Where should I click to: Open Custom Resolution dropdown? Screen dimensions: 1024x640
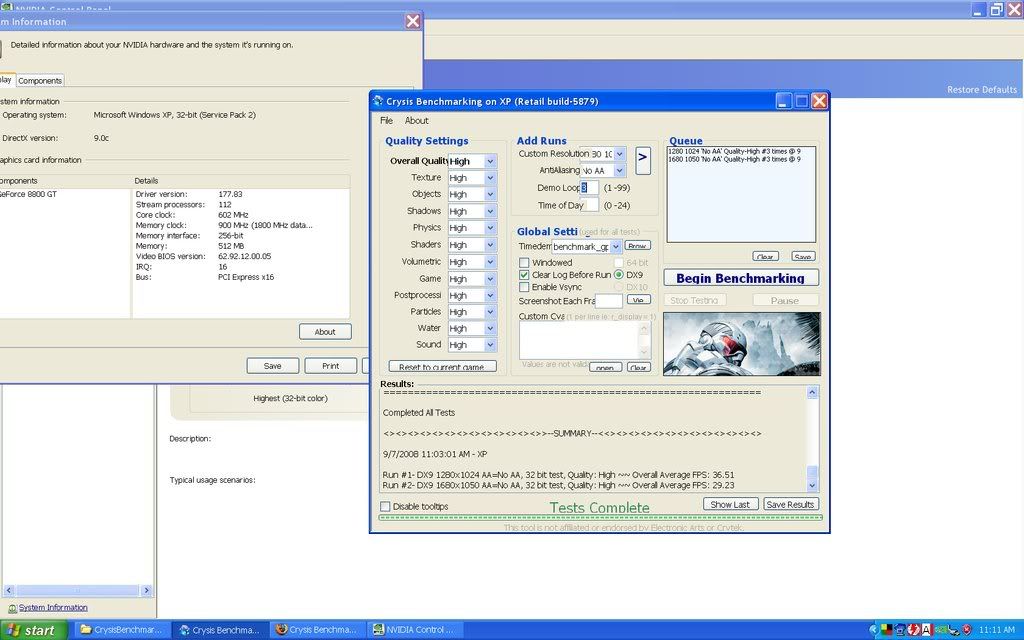[x=619, y=154]
